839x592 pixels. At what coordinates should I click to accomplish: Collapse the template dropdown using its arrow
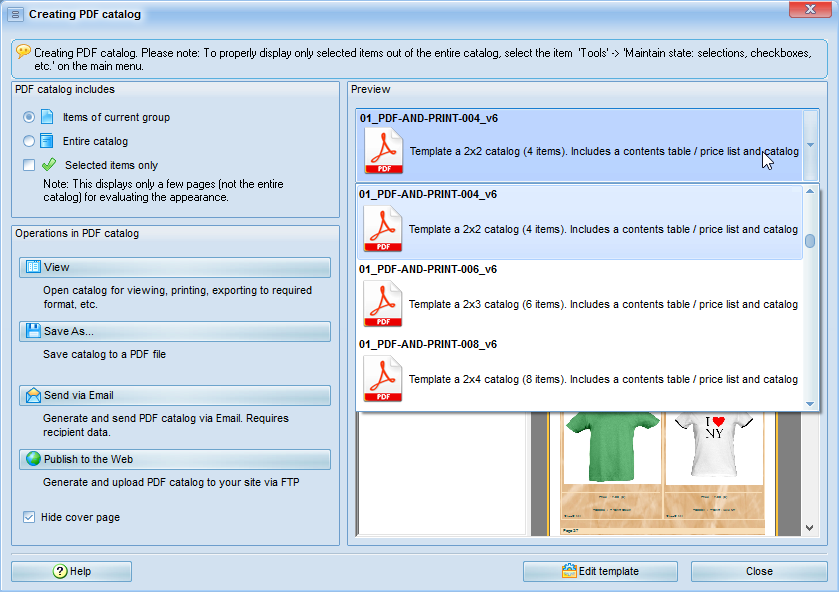811,145
